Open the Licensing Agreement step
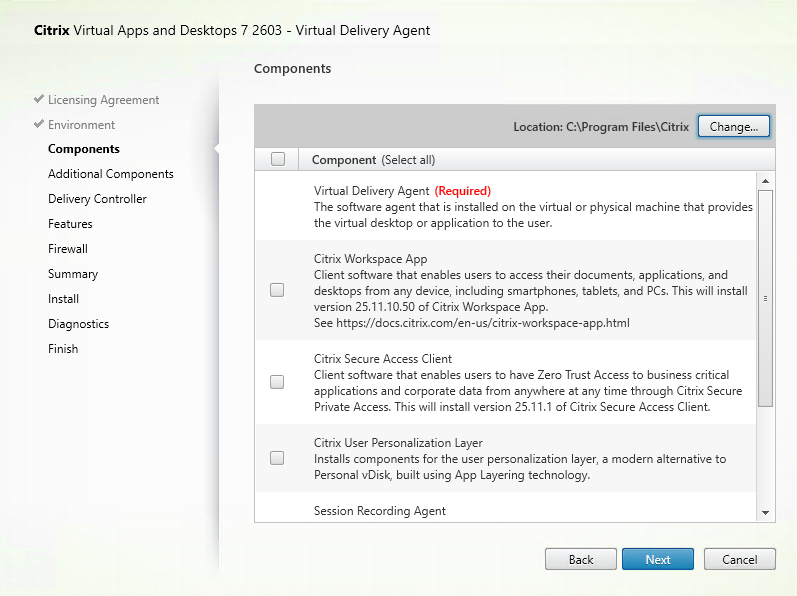 (x=104, y=100)
